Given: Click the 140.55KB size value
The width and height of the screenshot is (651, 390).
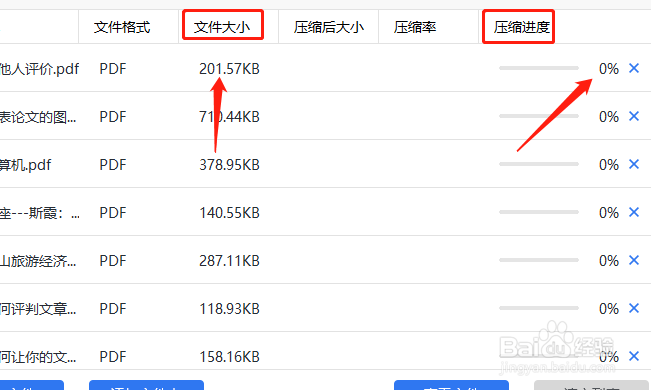Looking at the screenshot, I should coord(229,213).
